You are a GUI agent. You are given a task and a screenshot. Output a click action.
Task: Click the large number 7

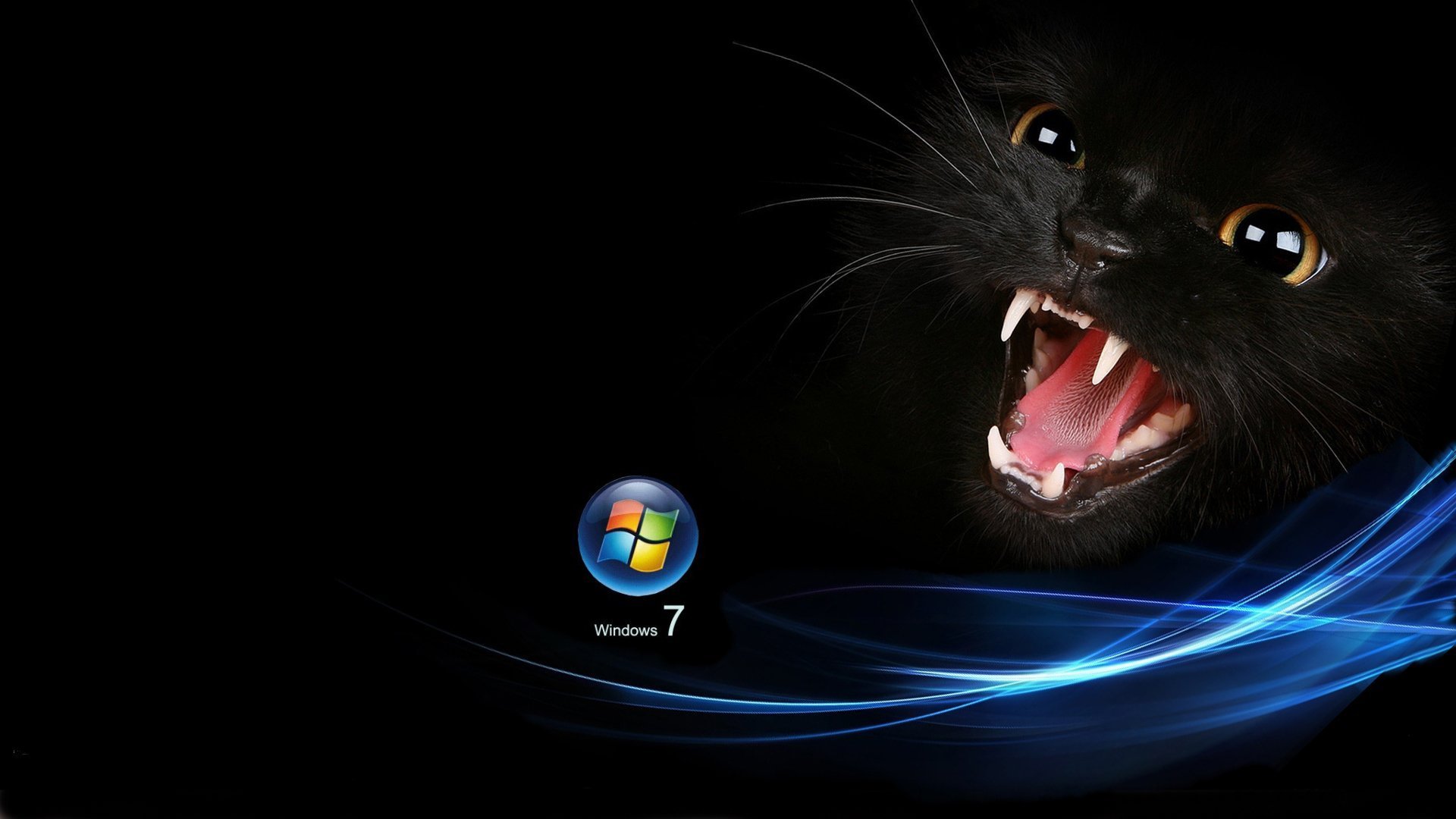tap(673, 621)
